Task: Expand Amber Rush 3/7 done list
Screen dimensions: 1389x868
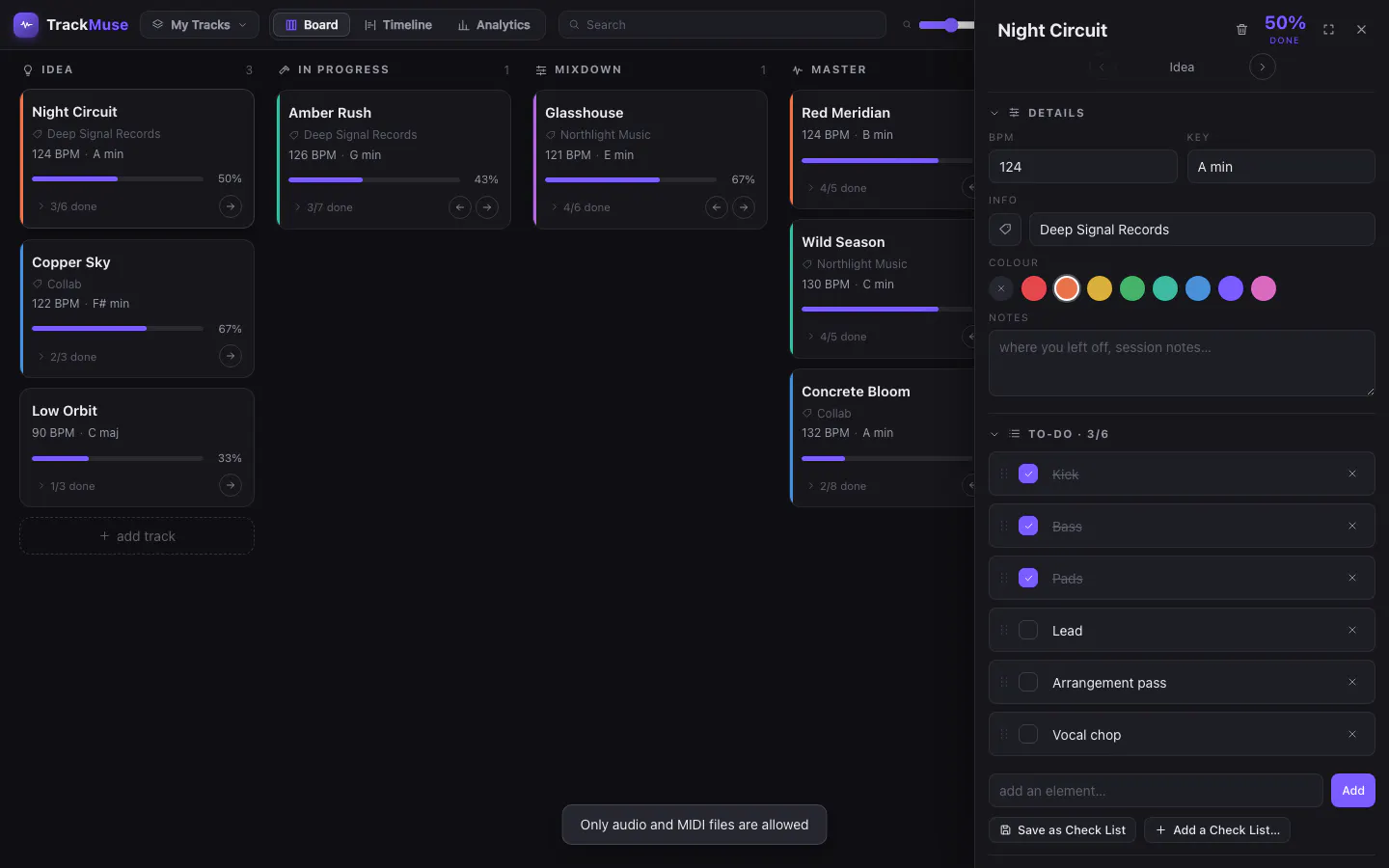Action: pos(323,207)
